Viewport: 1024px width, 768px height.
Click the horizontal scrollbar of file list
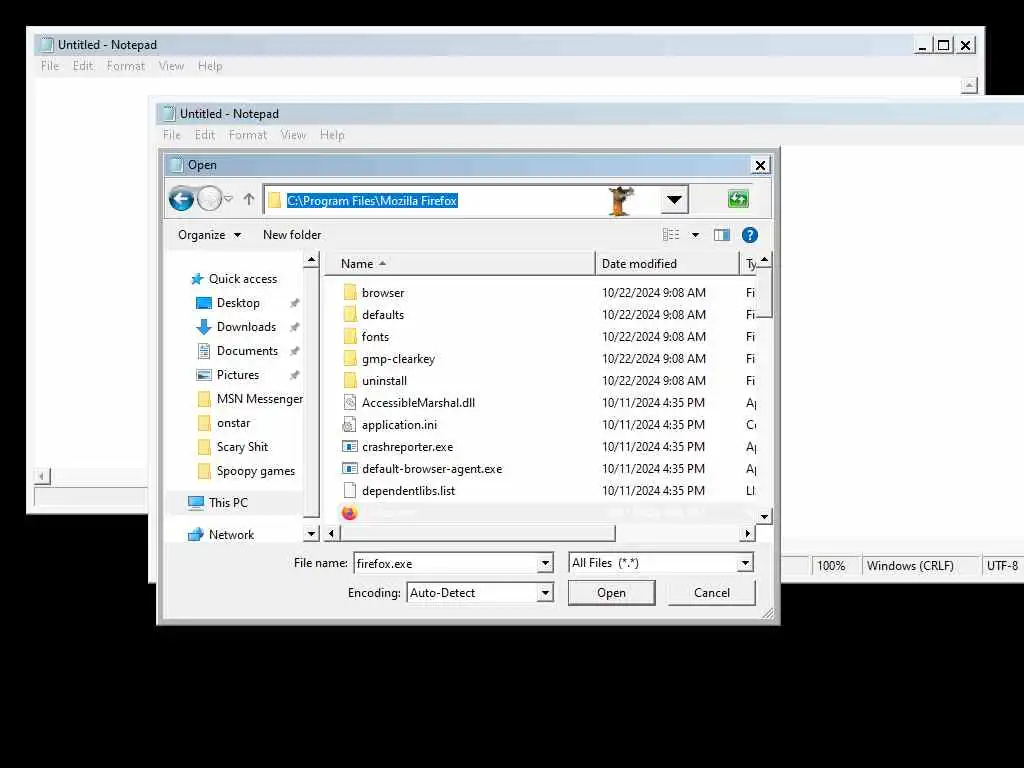click(477, 534)
